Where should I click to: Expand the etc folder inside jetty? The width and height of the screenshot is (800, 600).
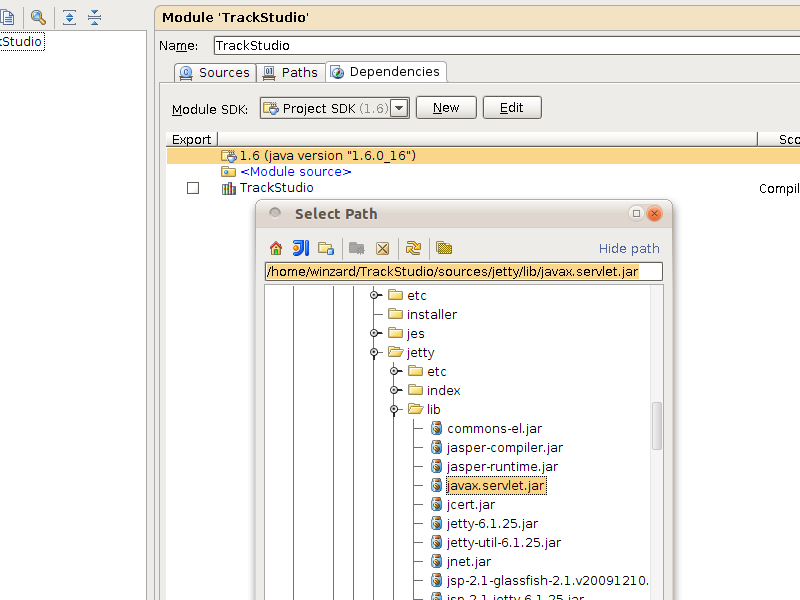[394, 371]
